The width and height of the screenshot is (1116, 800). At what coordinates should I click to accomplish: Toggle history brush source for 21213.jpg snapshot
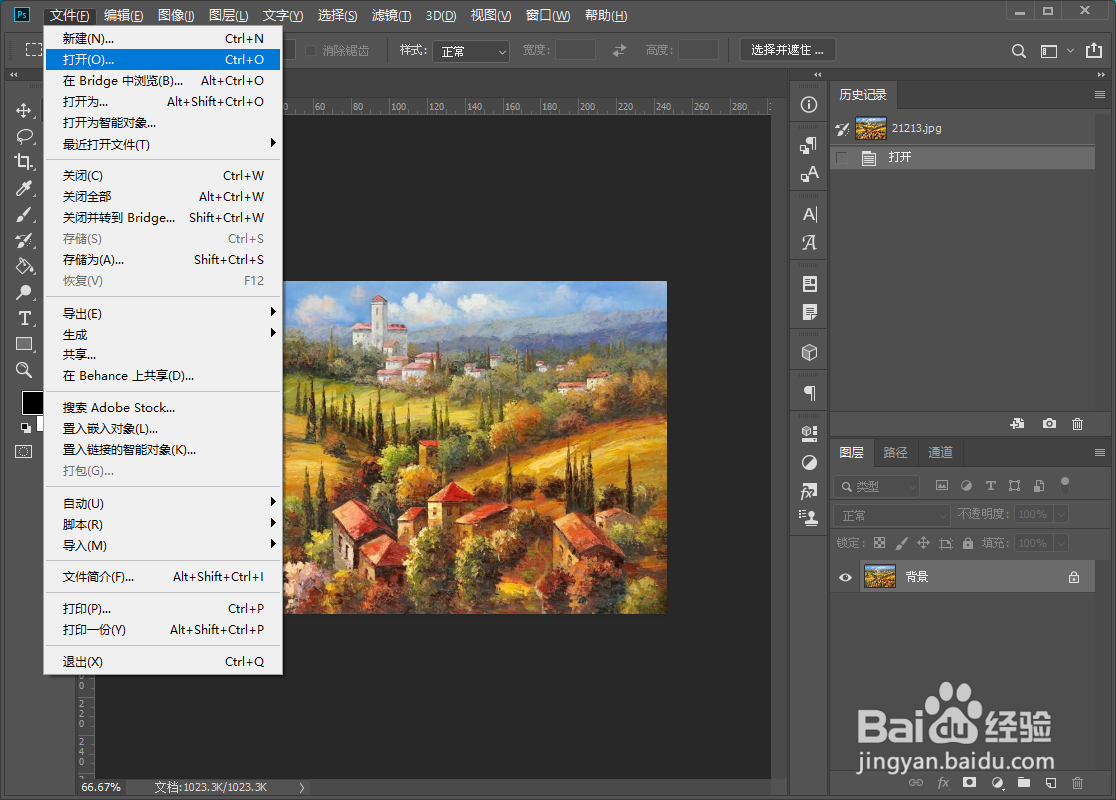click(843, 129)
